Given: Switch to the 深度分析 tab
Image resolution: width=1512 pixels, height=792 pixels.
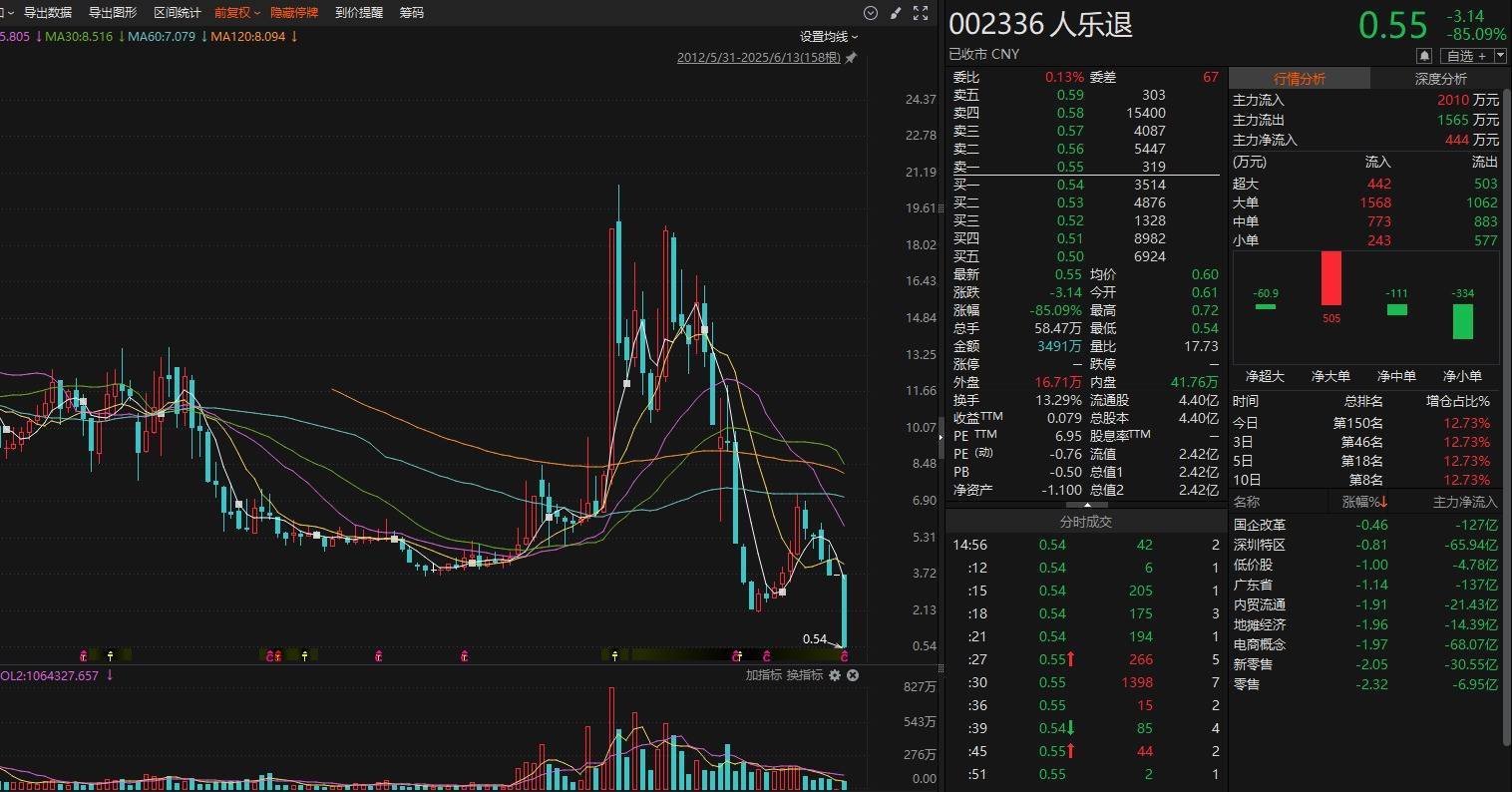Looking at the screenshot, I should (1440, 79).
